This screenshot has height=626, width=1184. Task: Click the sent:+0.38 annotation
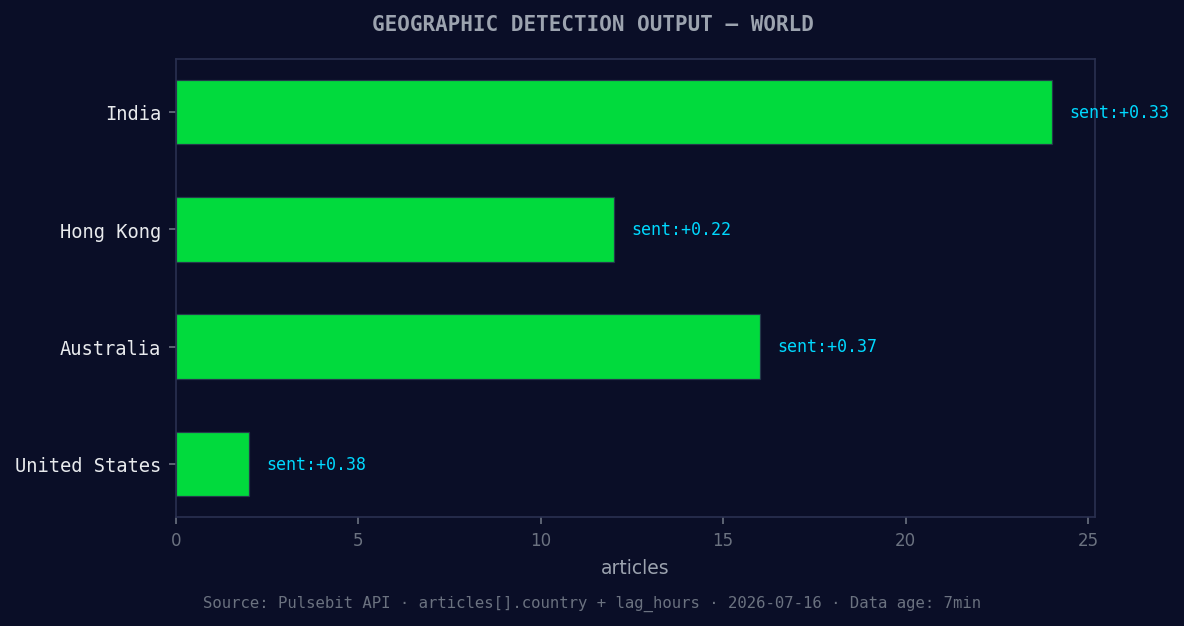click(x=316, y=464)
